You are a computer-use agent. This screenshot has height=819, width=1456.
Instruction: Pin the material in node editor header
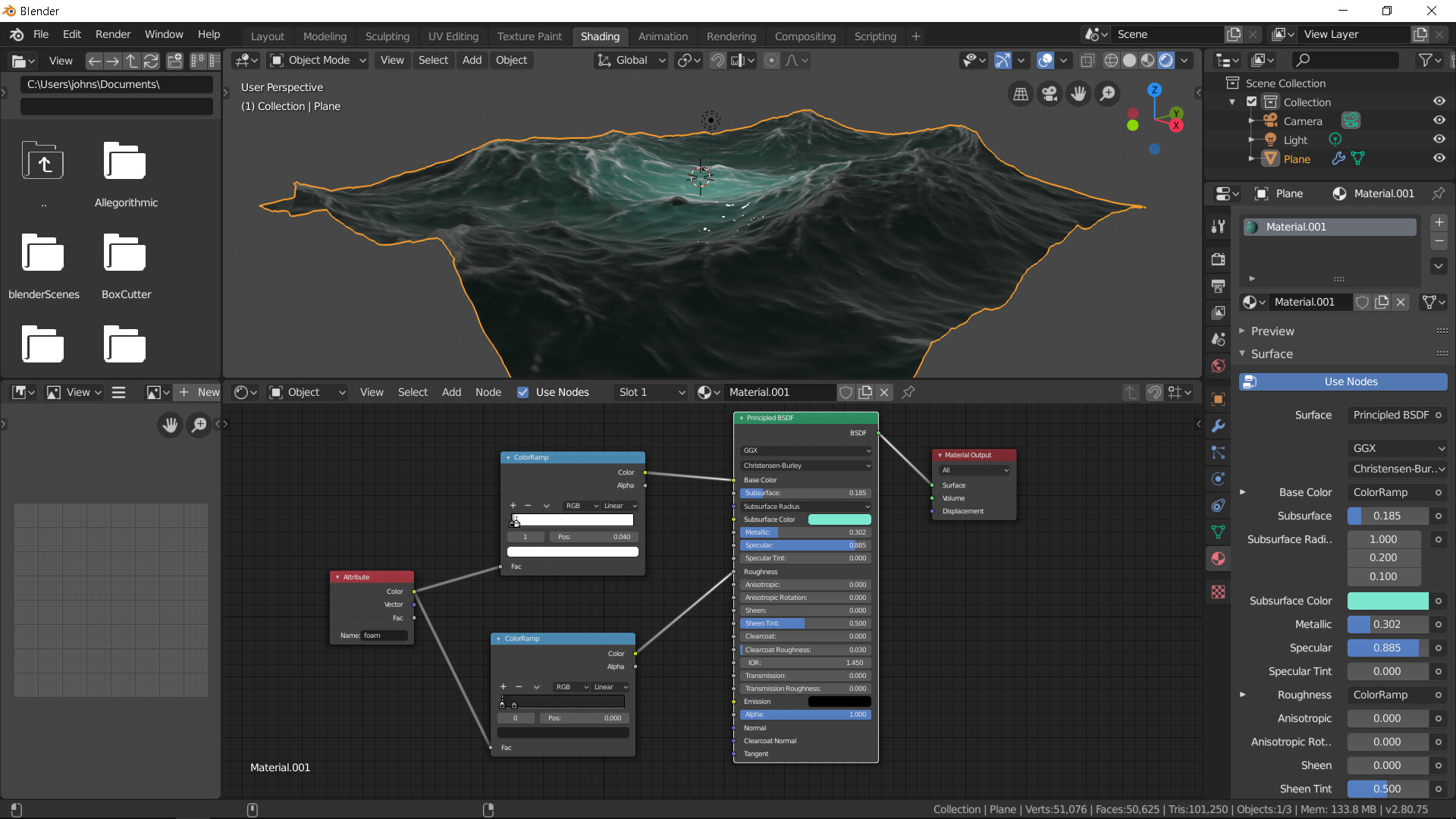[x=908, y=392]
